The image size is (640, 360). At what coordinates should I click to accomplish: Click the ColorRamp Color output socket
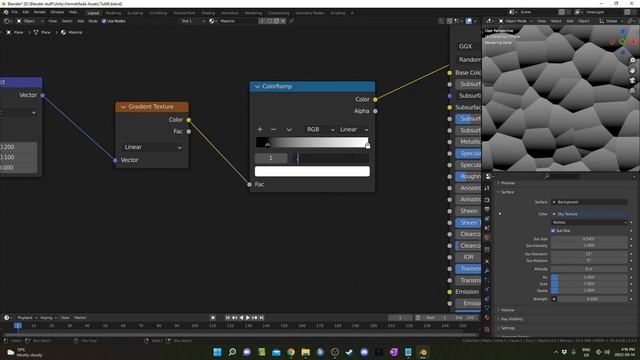[375, 99]
